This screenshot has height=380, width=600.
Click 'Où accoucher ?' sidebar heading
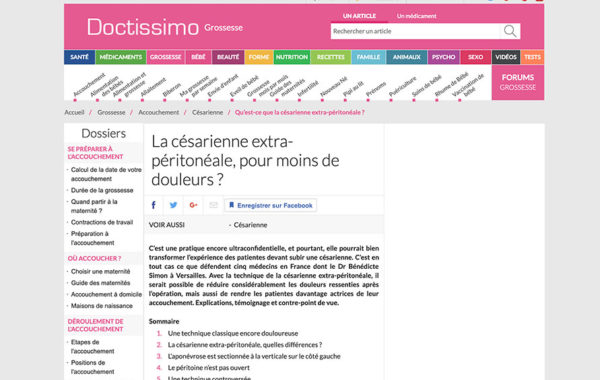point(94,258)
